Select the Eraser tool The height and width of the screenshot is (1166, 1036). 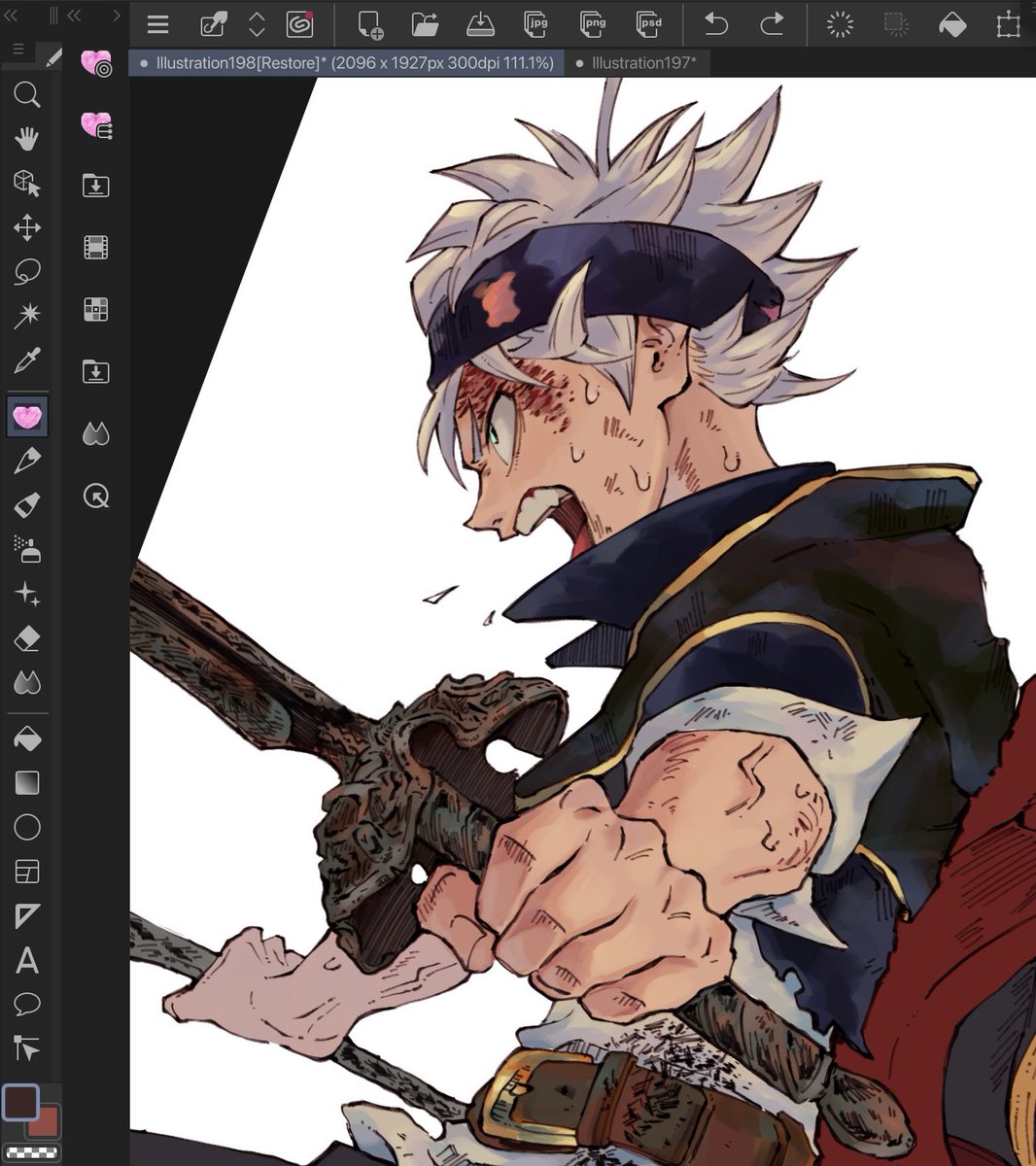(x=27, y=638)
